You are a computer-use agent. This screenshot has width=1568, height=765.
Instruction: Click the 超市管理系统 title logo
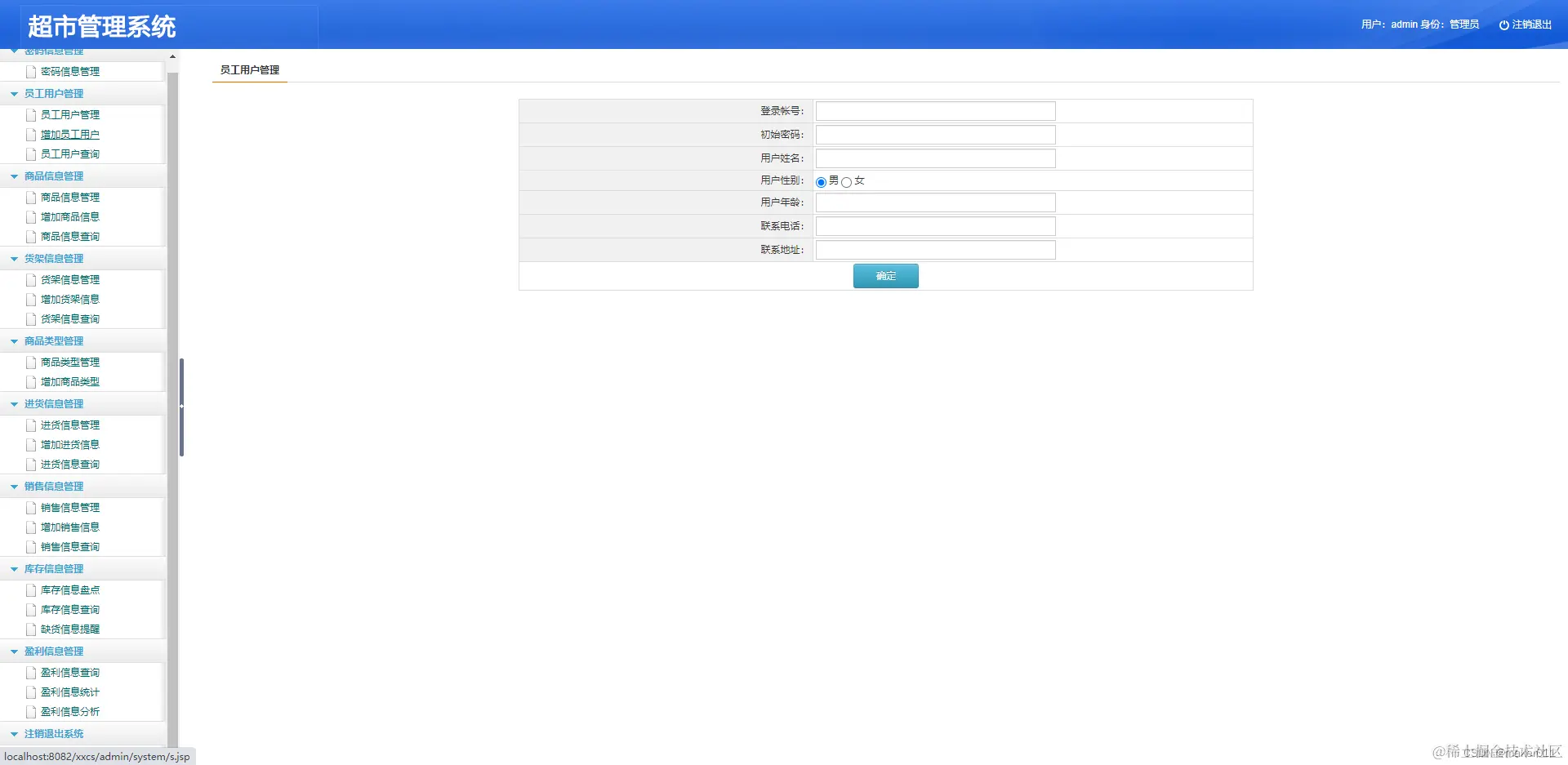[x=102, y=27]
